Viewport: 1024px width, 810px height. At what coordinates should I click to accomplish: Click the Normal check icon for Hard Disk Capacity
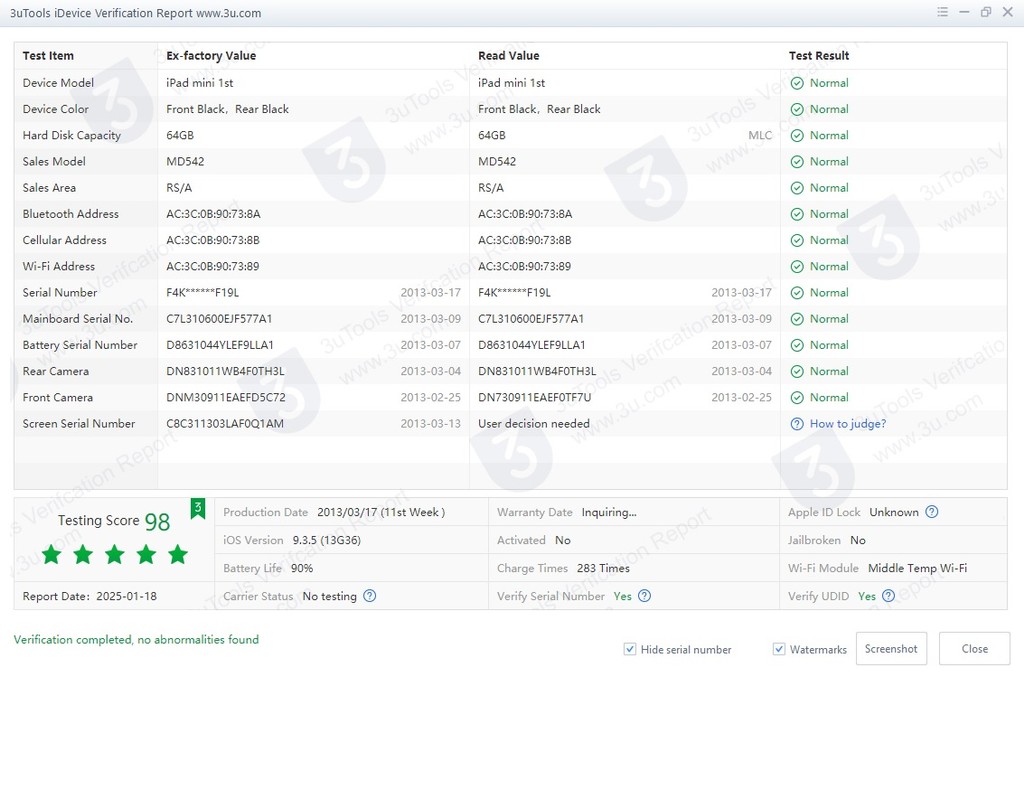point(797,135)
